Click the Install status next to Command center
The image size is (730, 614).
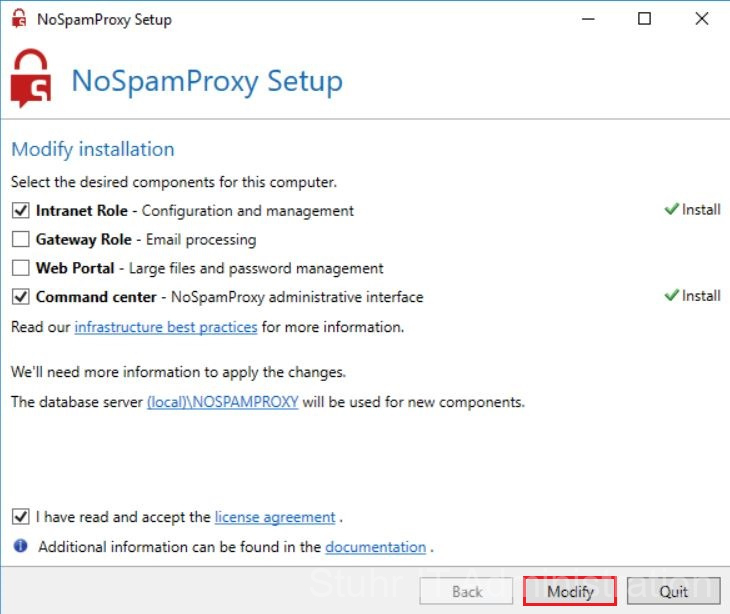tap(701, 296)
